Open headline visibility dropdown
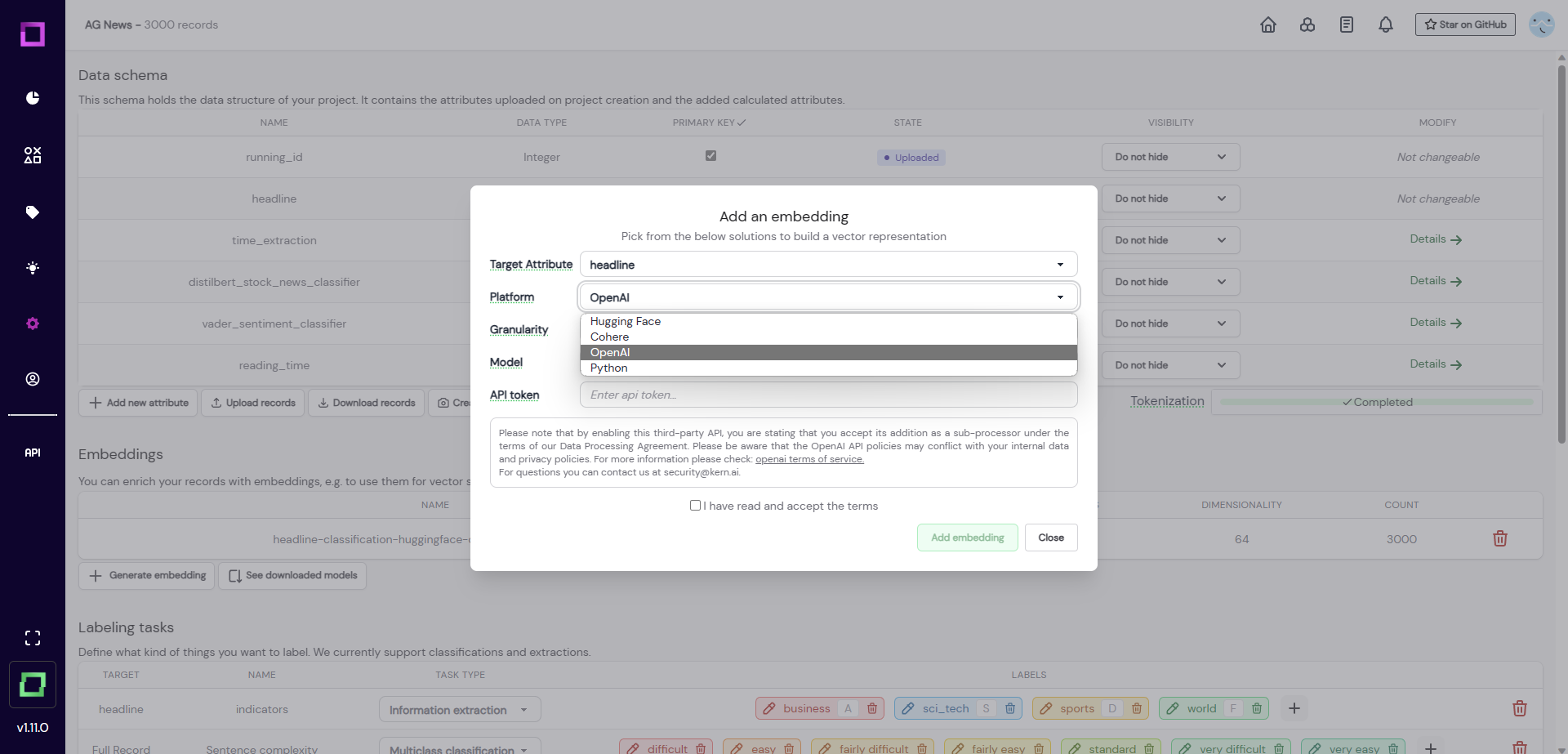This screenshot has width=1568, height=754. pyautogui.click(x=1170, y=199)
